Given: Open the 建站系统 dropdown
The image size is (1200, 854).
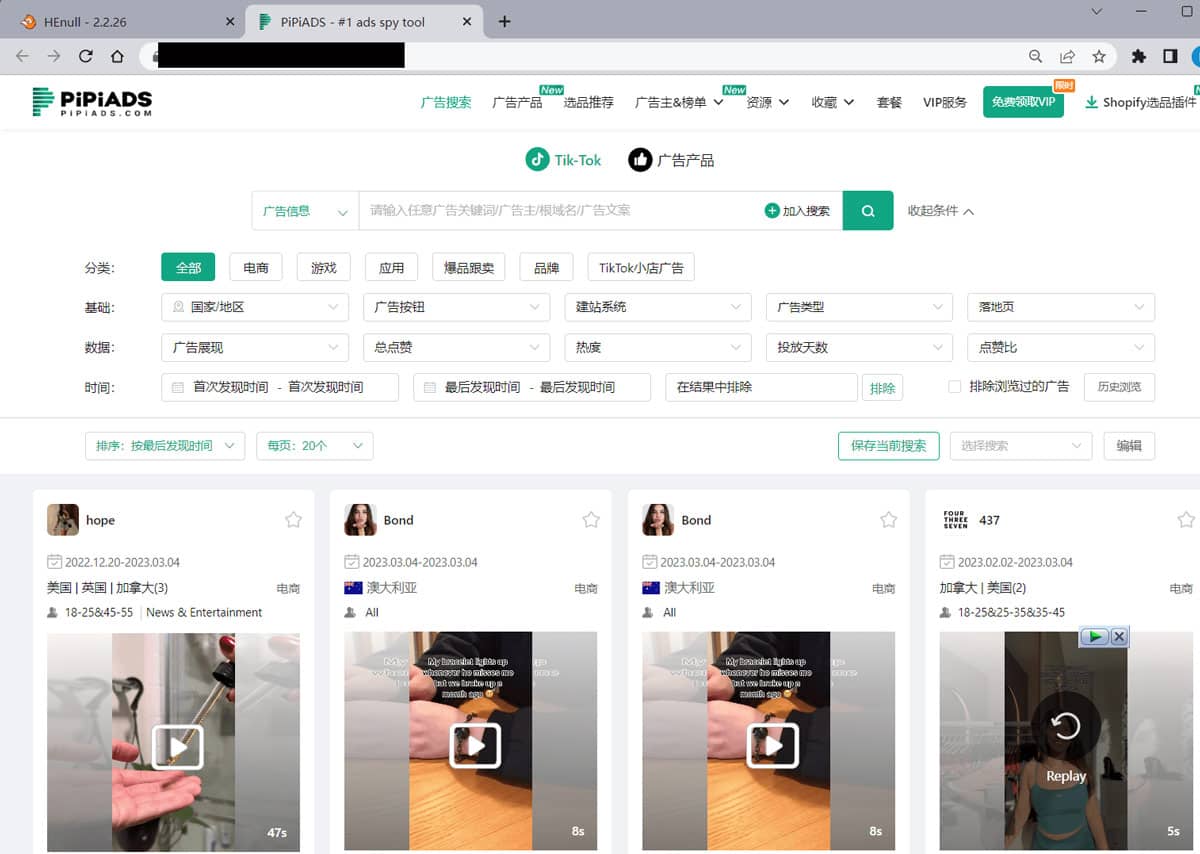Looking at the screenshot, I should 658,307.
